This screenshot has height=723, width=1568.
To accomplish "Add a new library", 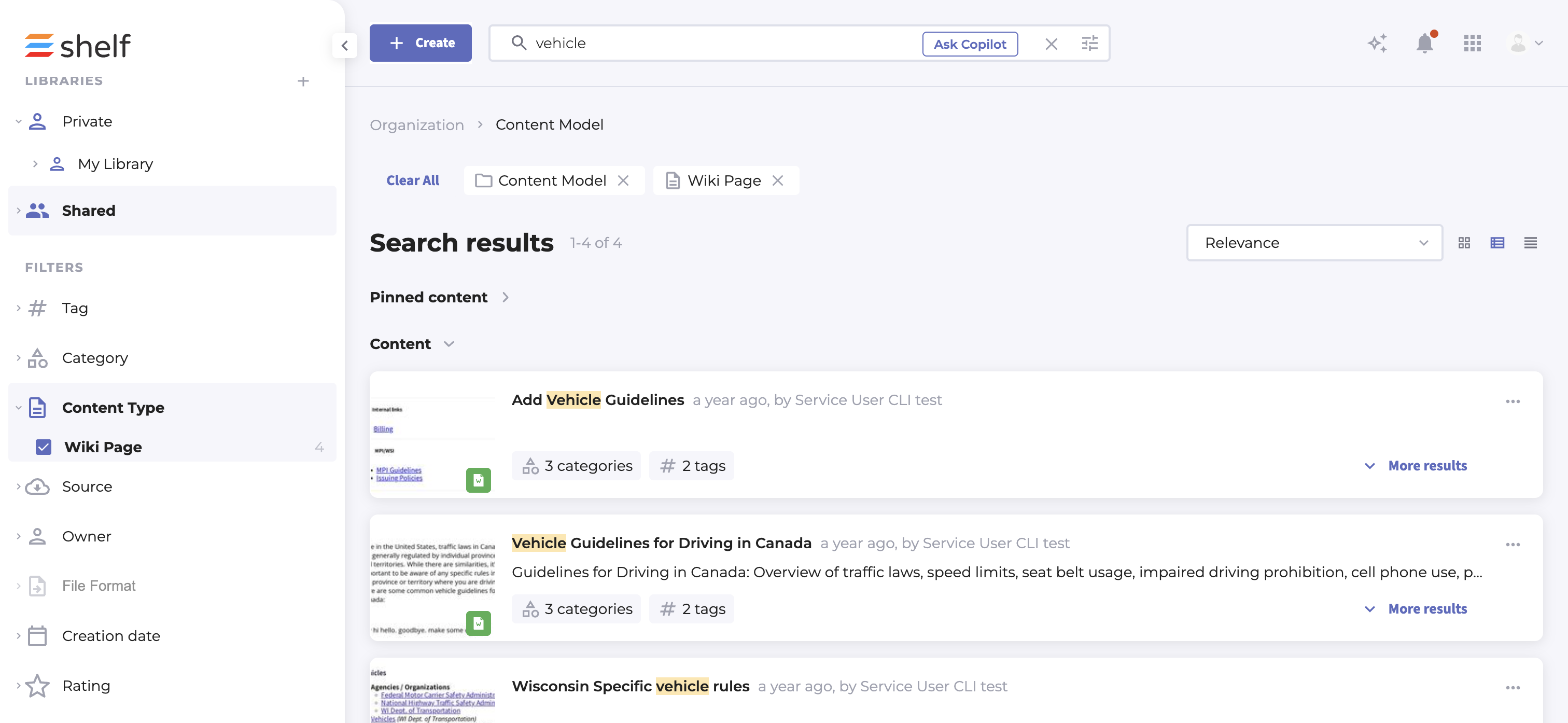I will tap(303, 81).
